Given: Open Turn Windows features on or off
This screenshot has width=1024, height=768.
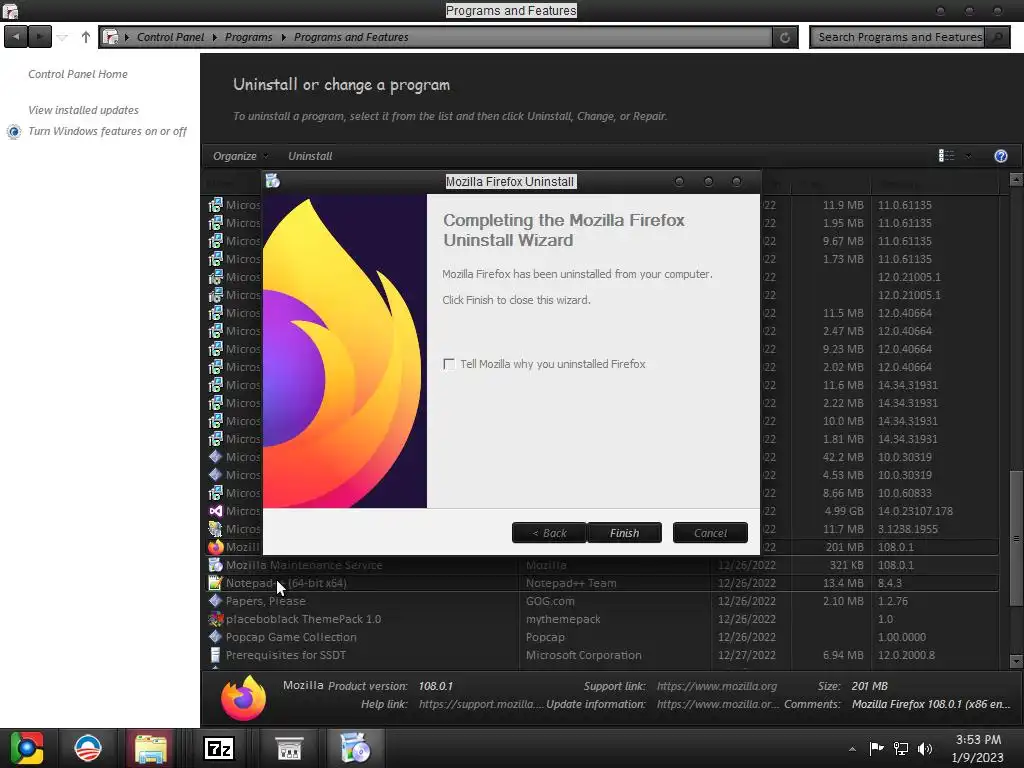Looking at the screenshot, I should [x=107, y=131].
